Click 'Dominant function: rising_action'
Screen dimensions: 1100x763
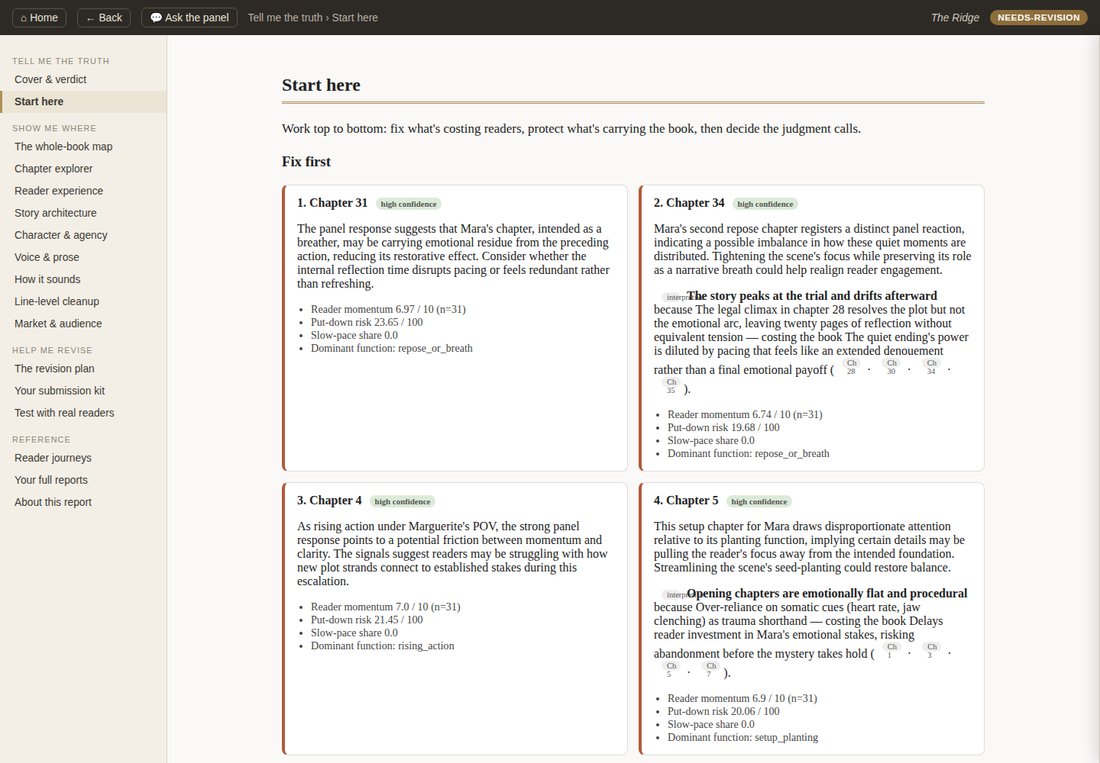pos(382,646)
